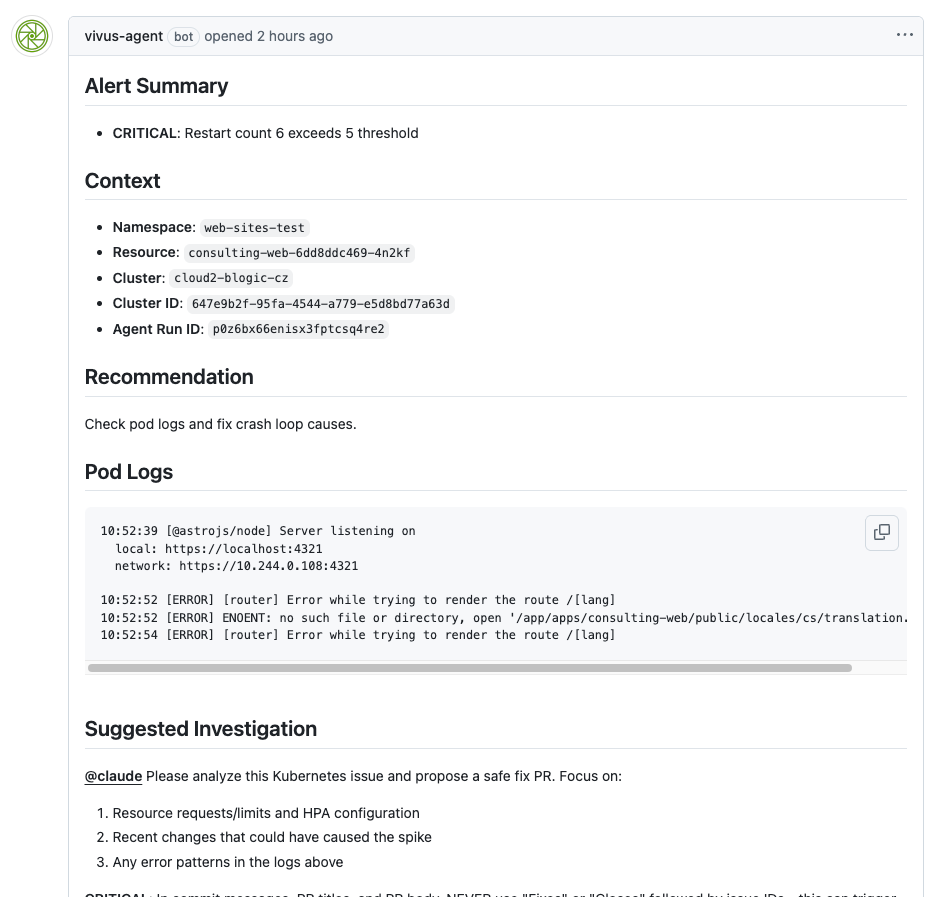Open the comment options kebab menu

click(905, 35)
